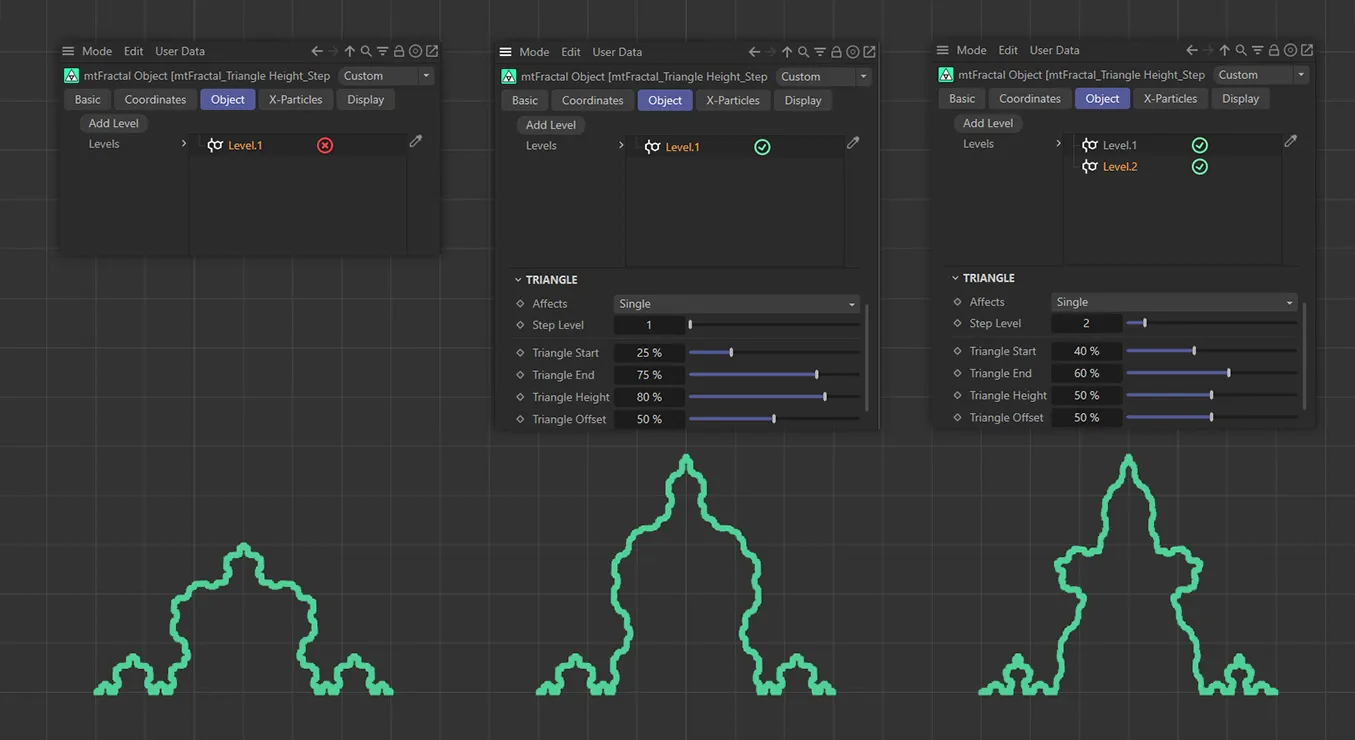Open the hamburger menu in the leftmost panel
Screen dimensions: 1355x740
click(x=68, y=51)
